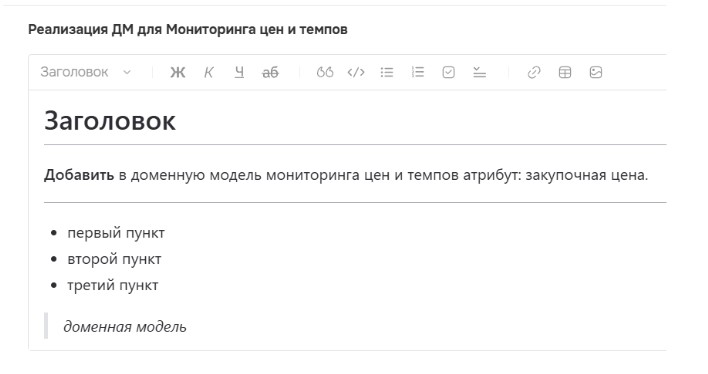
Task: Insert a checklist with checkbox icon
Action: 448,72
